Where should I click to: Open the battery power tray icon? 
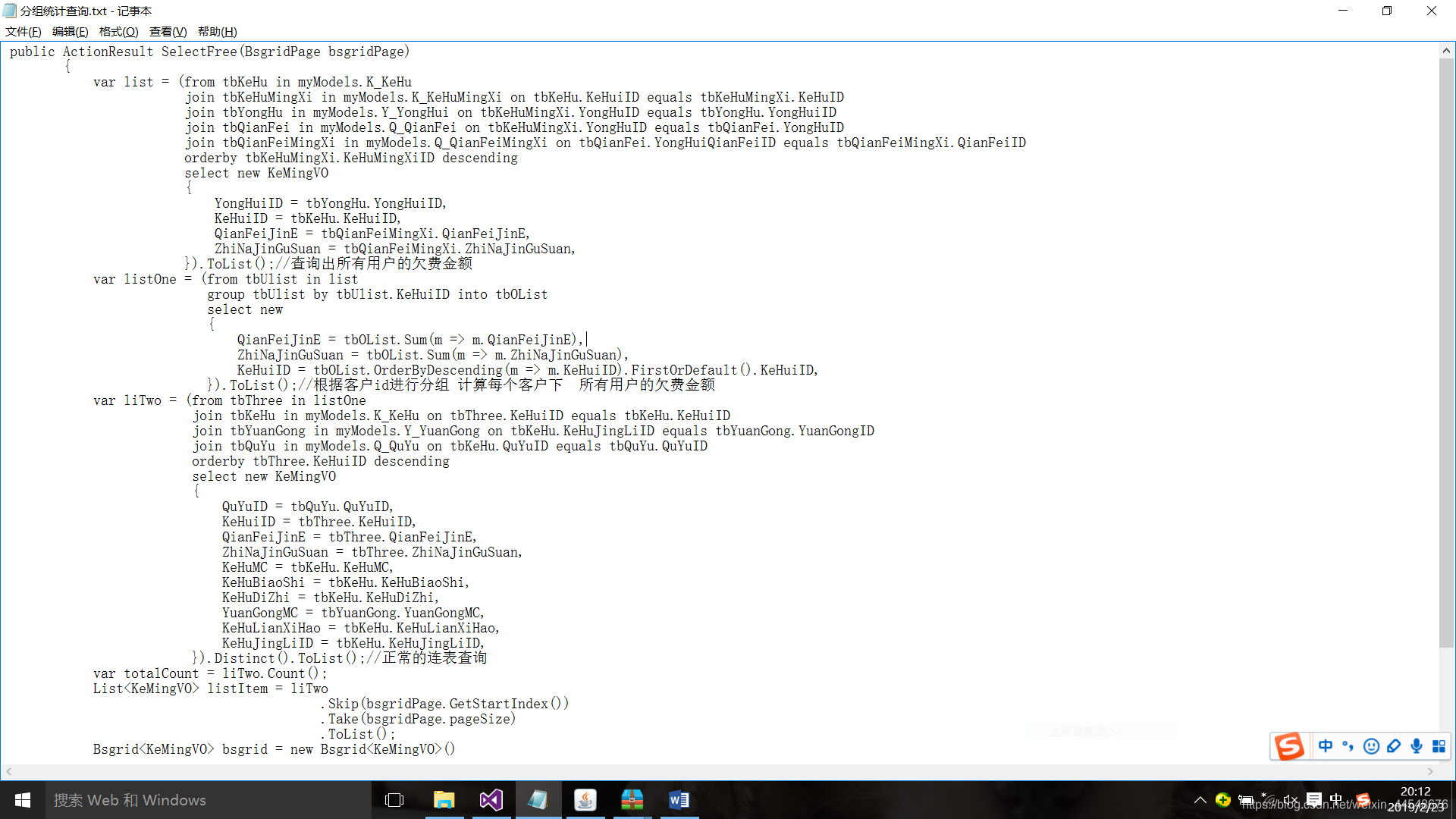coord(1245,800)
